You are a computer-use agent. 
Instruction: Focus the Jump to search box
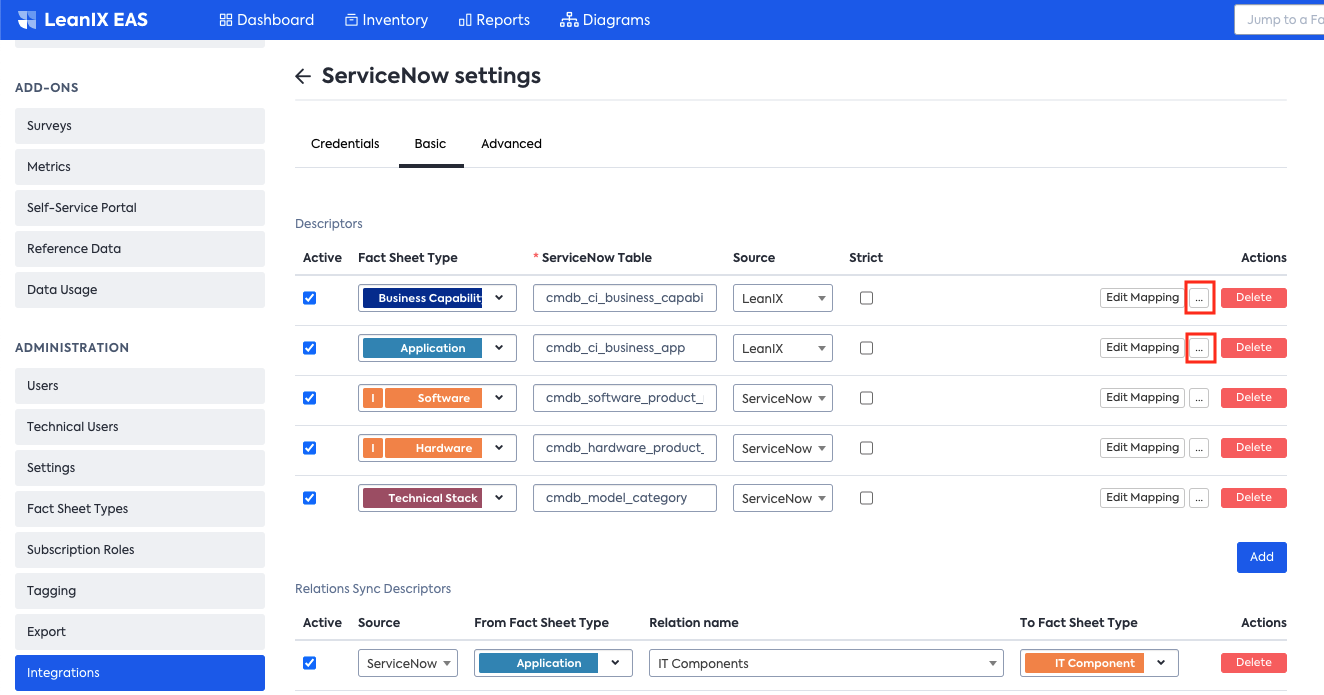[x=1280, y=20]
